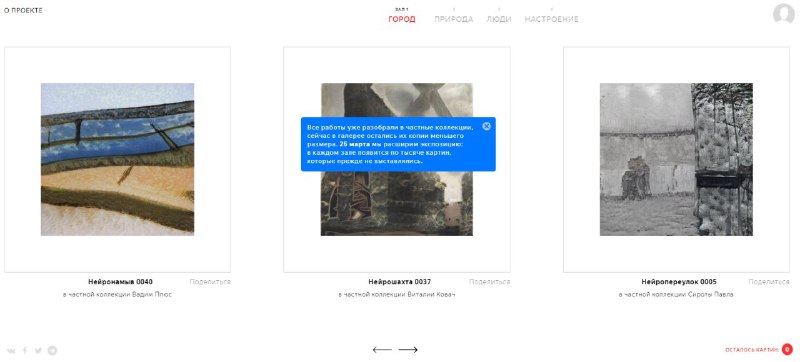The width and height of the screenshot is (800, 362).
Task: Open the НАСТРОЕНИЕ hall tab
Action: (x=552, y=19)
